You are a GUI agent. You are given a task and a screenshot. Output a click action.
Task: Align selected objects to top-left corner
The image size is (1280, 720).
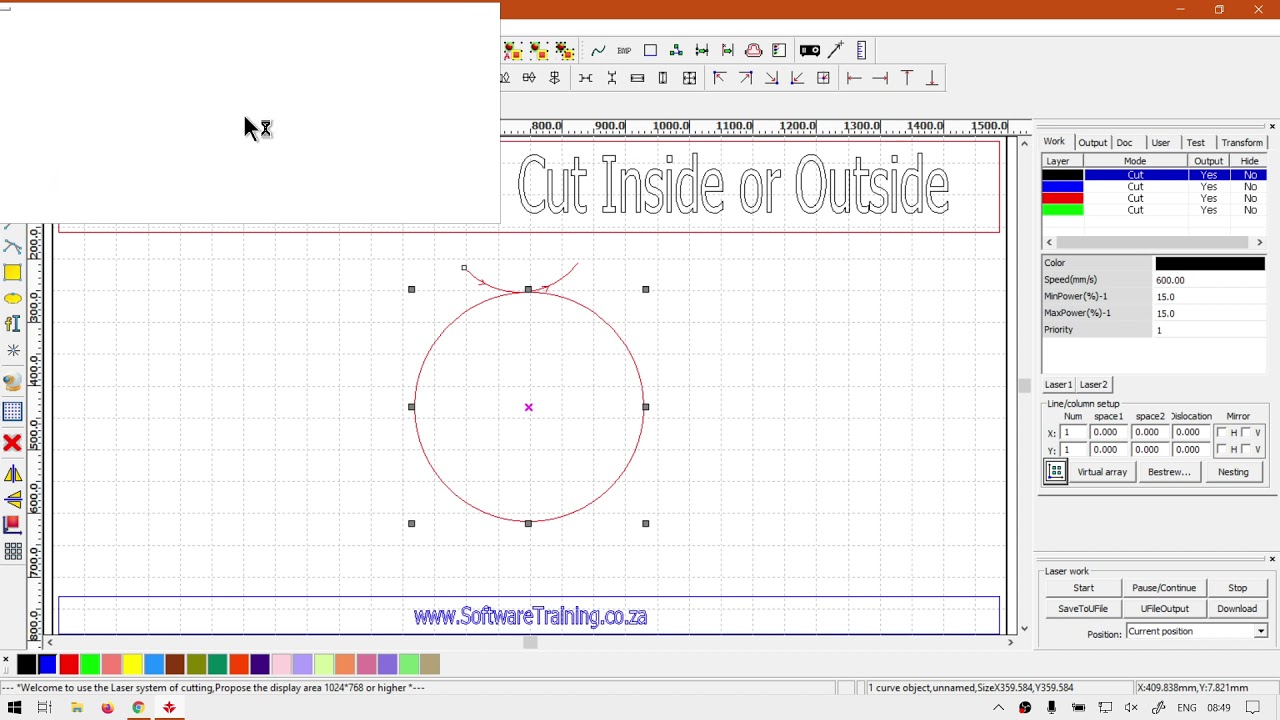click(719, 78)
